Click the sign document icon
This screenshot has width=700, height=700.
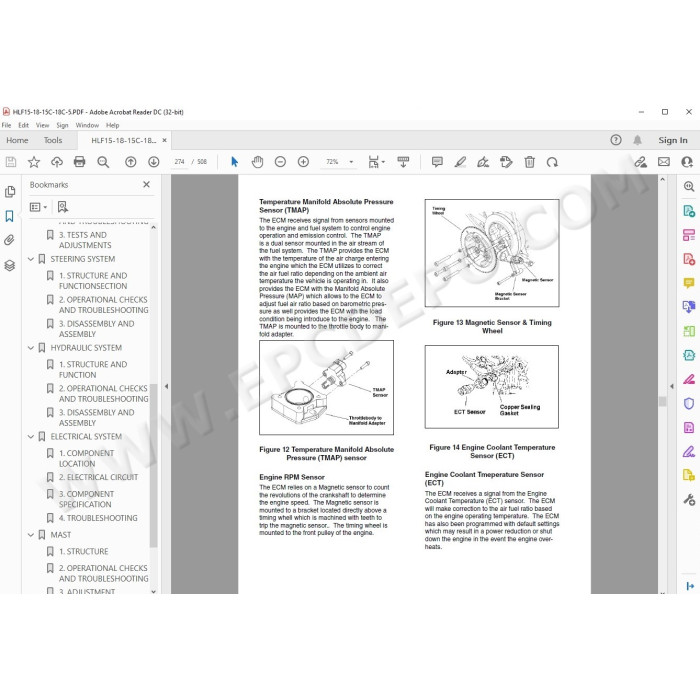[483, 162]
